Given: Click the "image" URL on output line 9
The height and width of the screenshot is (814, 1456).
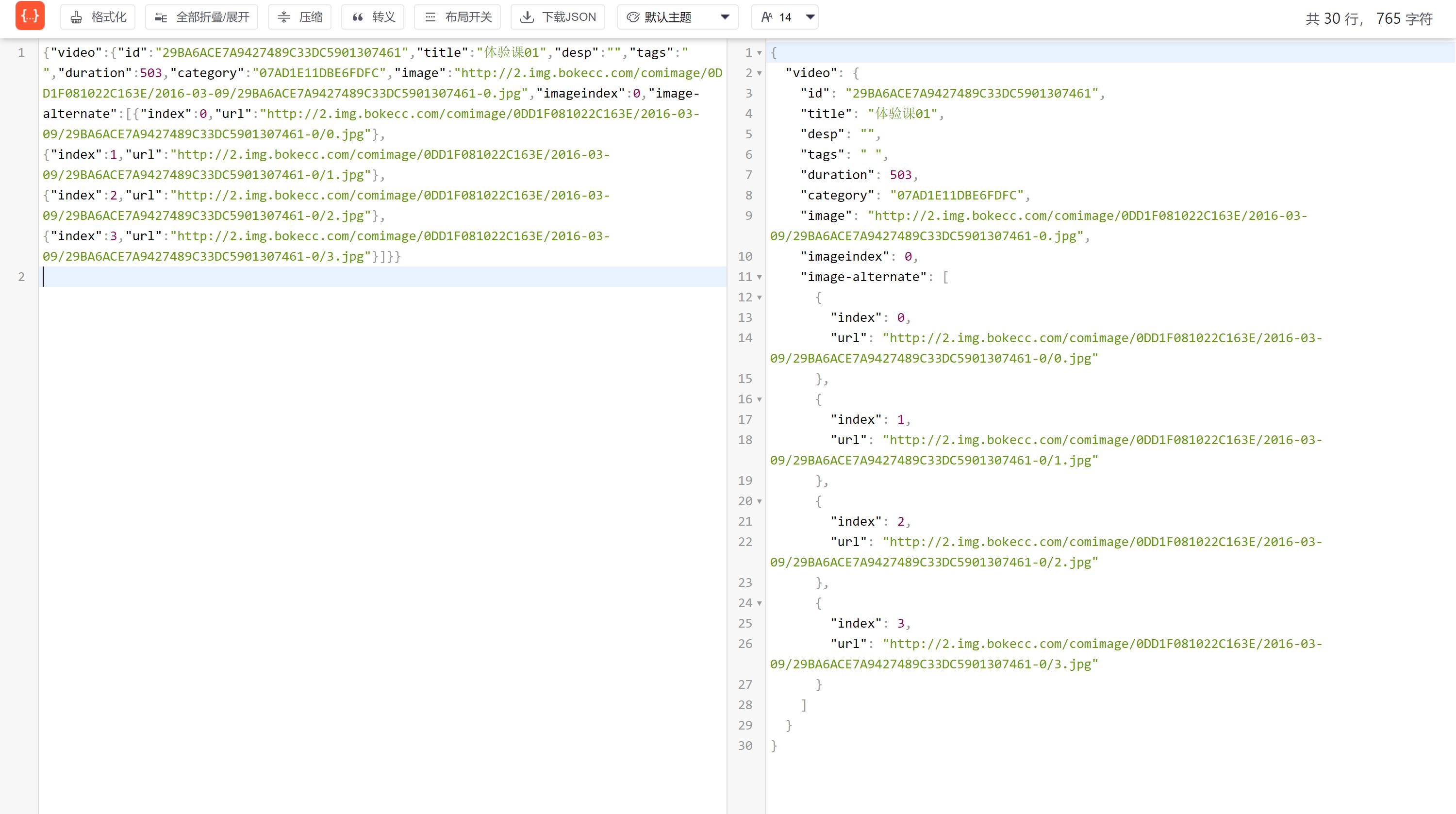Looking at the screenshot, I should coord(1039,226).
